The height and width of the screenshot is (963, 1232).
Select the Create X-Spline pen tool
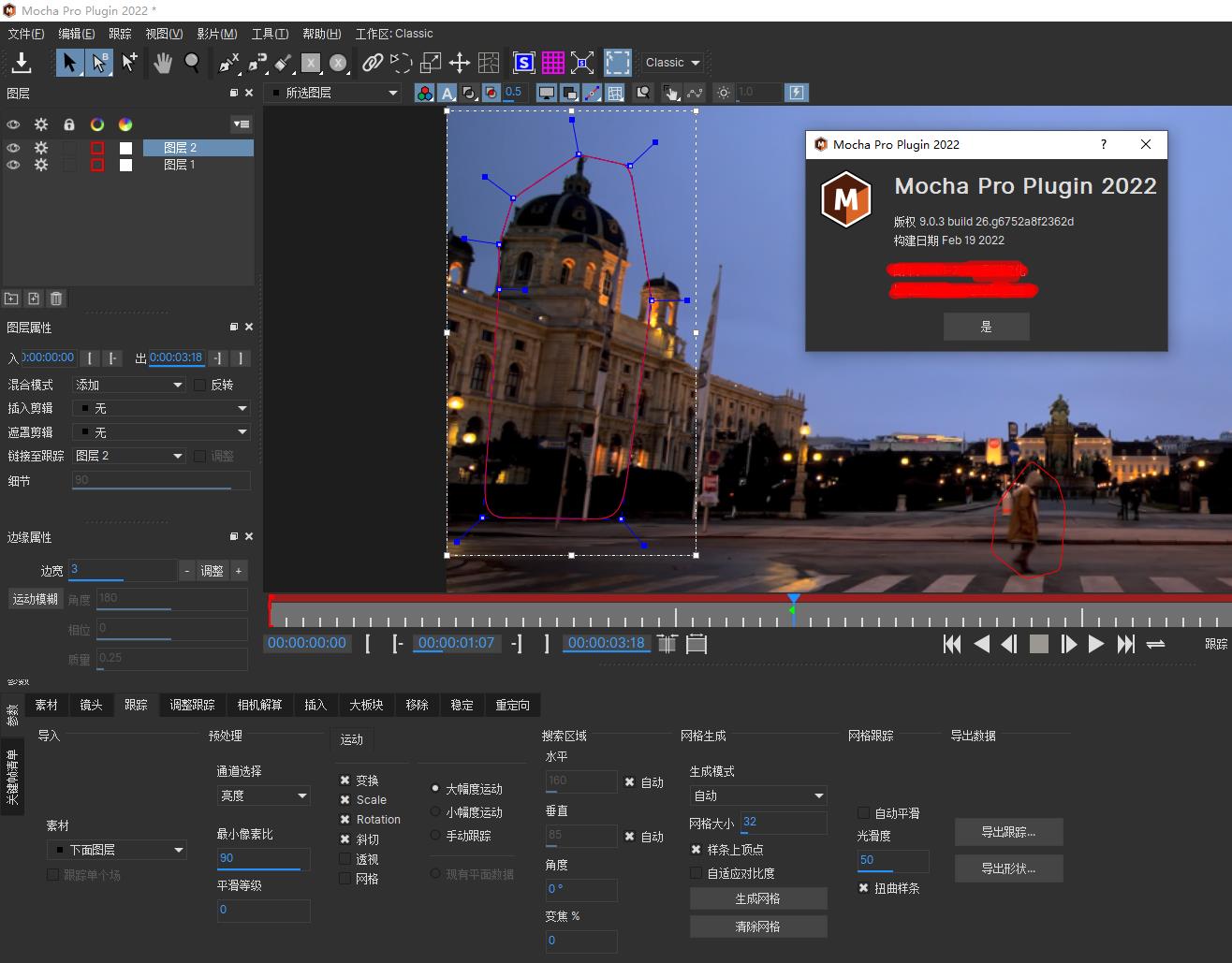tap(228, 63)
